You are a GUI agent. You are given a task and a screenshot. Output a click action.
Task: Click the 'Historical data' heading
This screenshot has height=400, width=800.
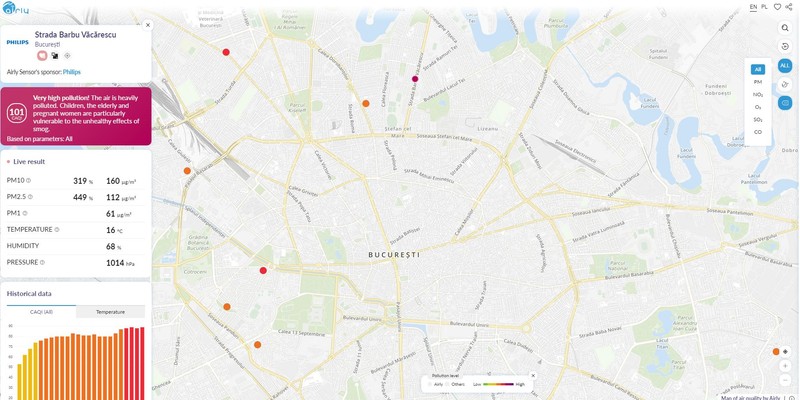click(x=29, y=293)
